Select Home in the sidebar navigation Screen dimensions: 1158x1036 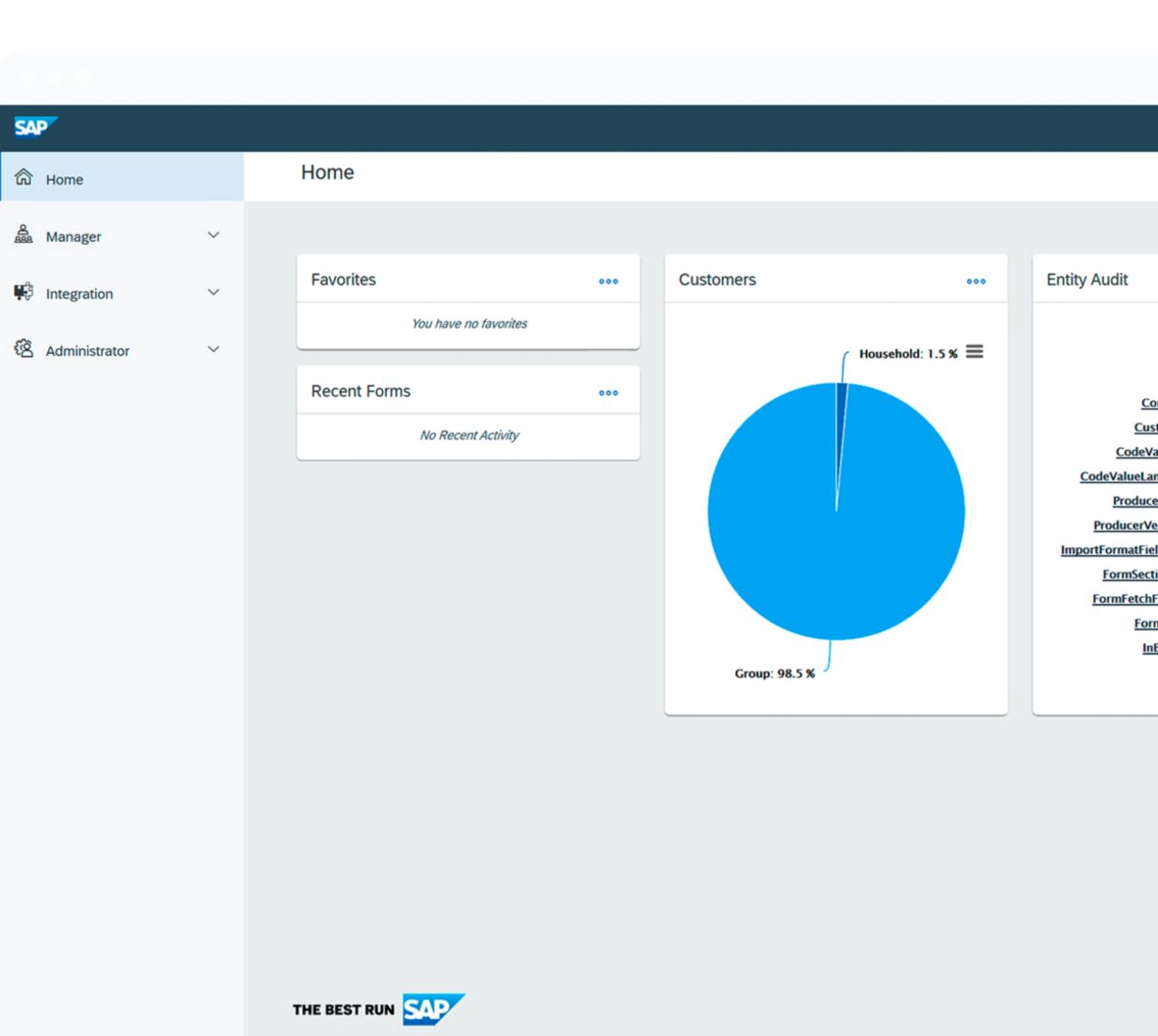click(x=64, y=179)
